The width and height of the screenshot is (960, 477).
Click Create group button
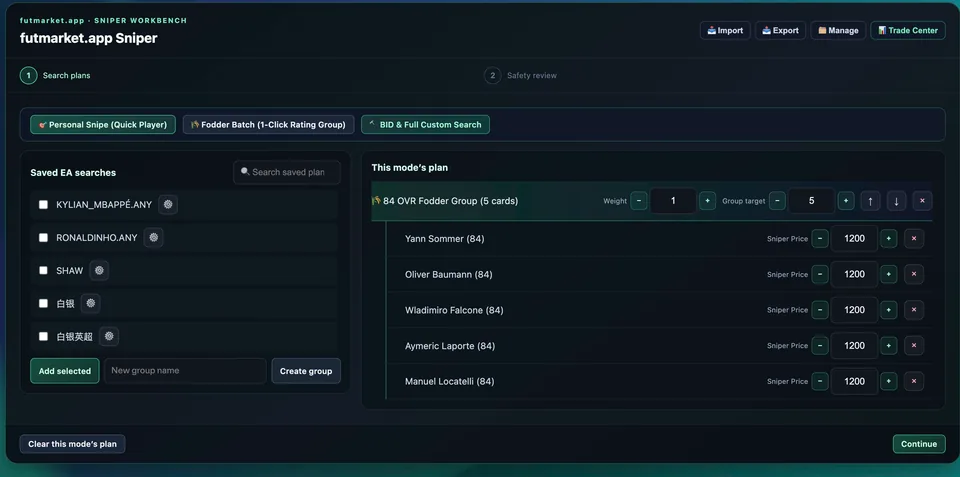[306, 371]
